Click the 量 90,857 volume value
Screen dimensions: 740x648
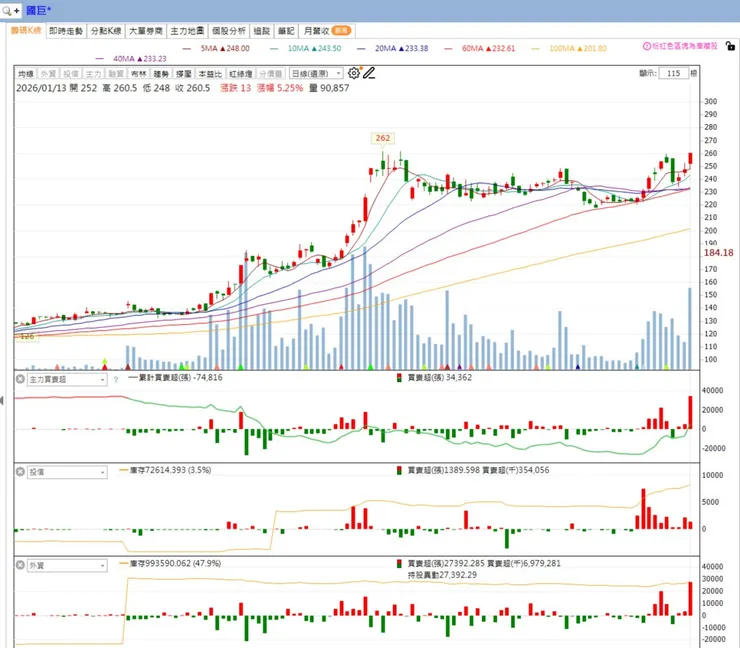329,88
